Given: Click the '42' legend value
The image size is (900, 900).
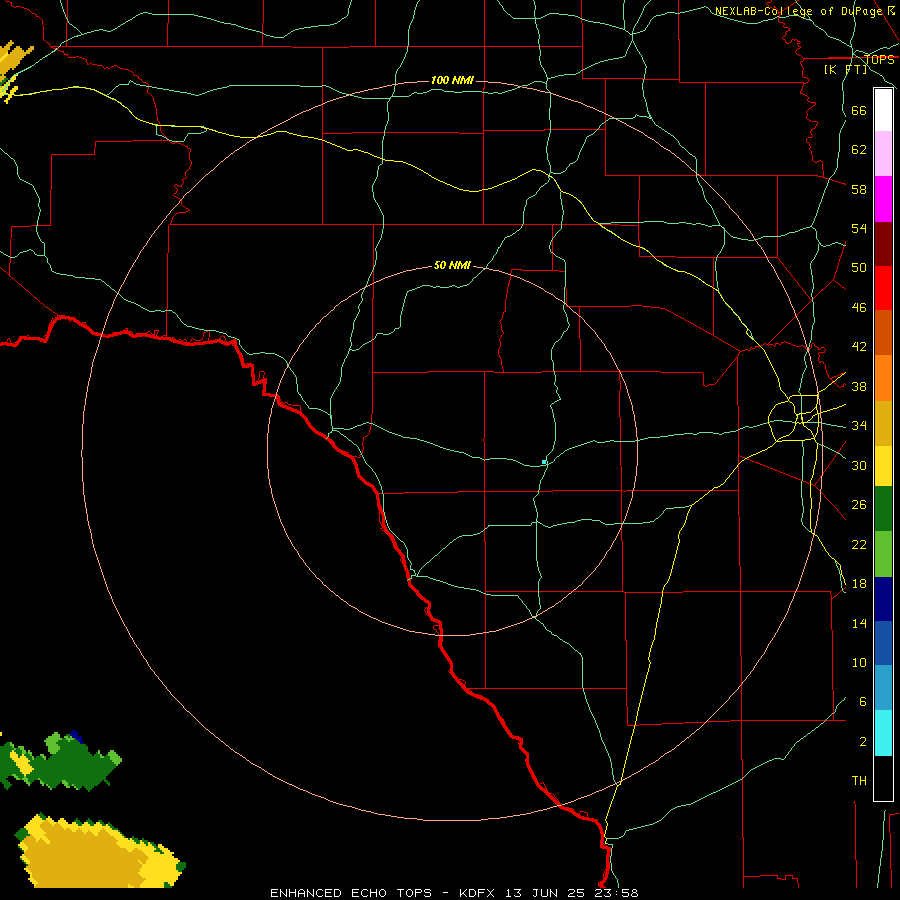Looking at the screenshot, I should [x=859, y=347].
